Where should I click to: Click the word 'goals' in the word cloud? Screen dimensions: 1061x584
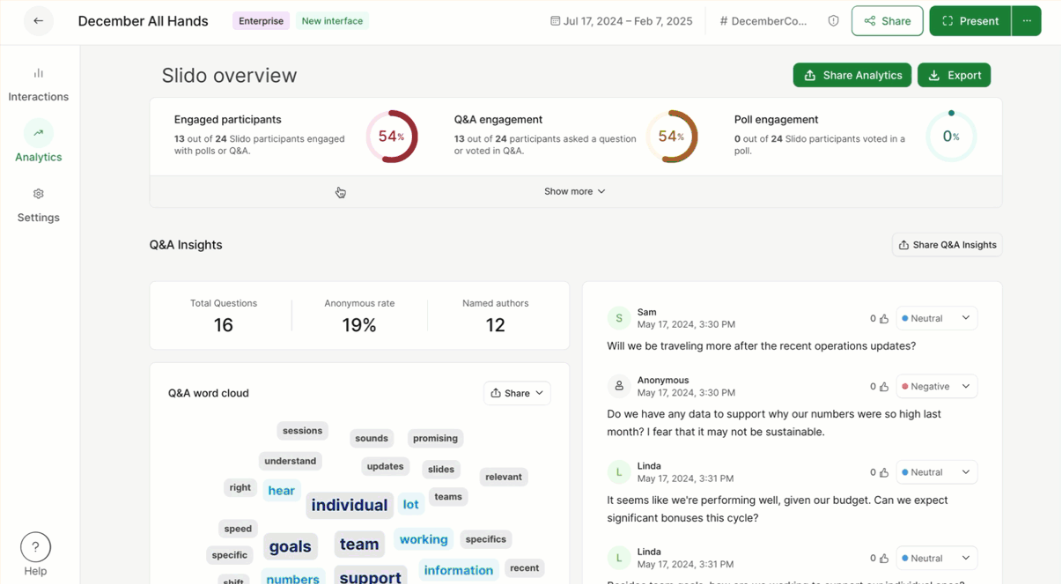(x=290, y=546)
